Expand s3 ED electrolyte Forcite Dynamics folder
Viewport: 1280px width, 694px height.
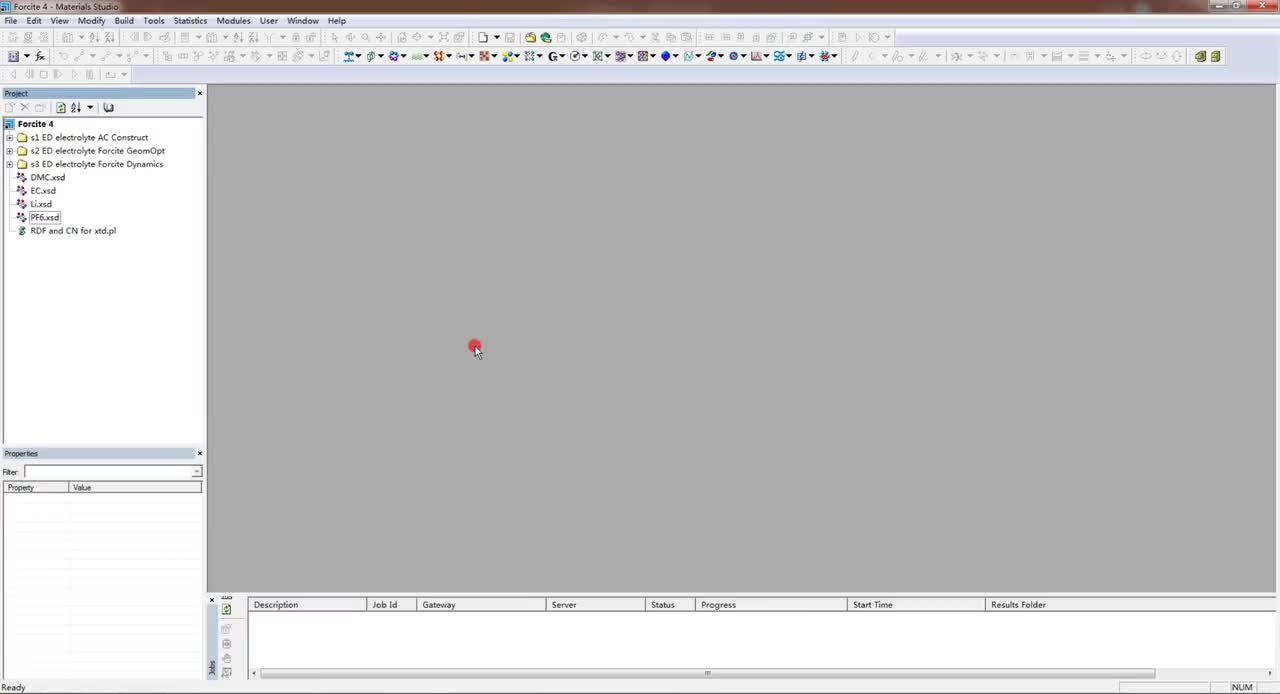[x=10, y=164]
